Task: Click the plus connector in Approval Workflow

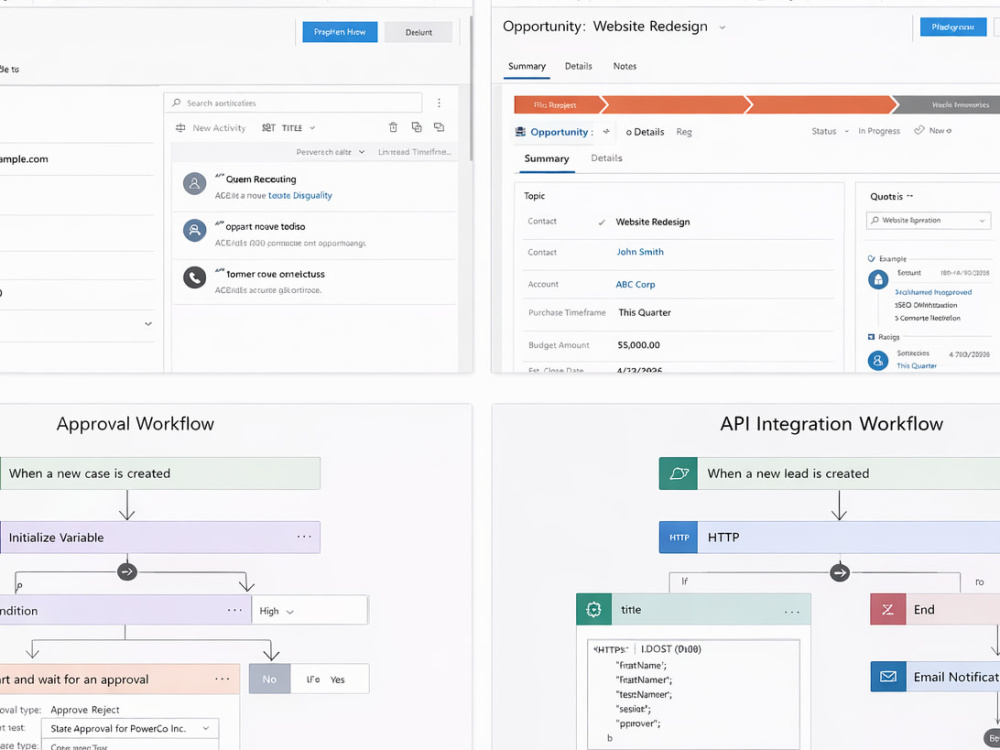Action: pos(127,571)
